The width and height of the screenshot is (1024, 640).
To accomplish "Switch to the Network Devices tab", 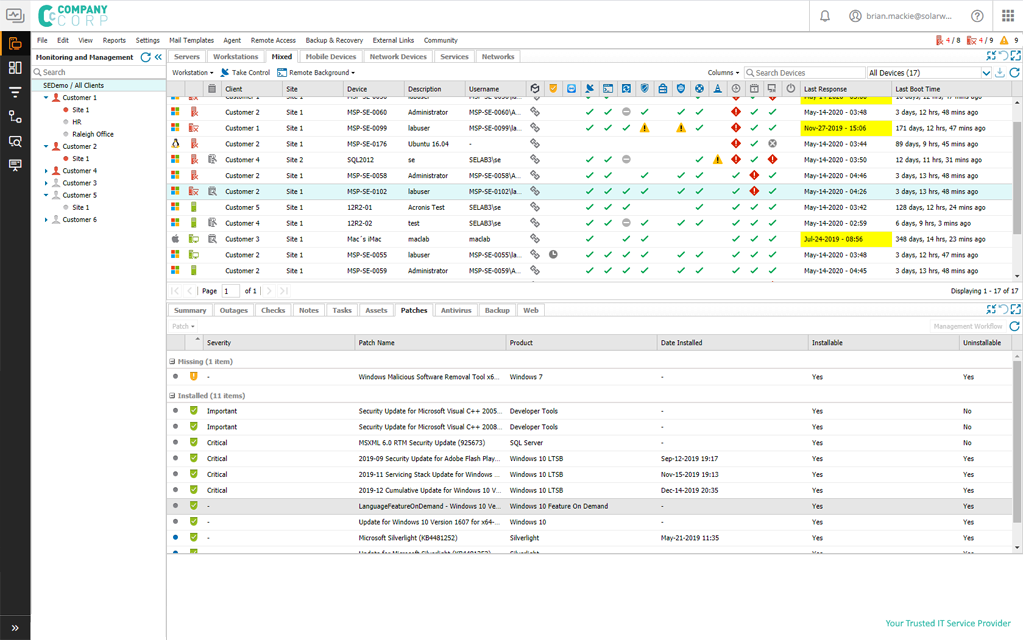I will point(398,57).
